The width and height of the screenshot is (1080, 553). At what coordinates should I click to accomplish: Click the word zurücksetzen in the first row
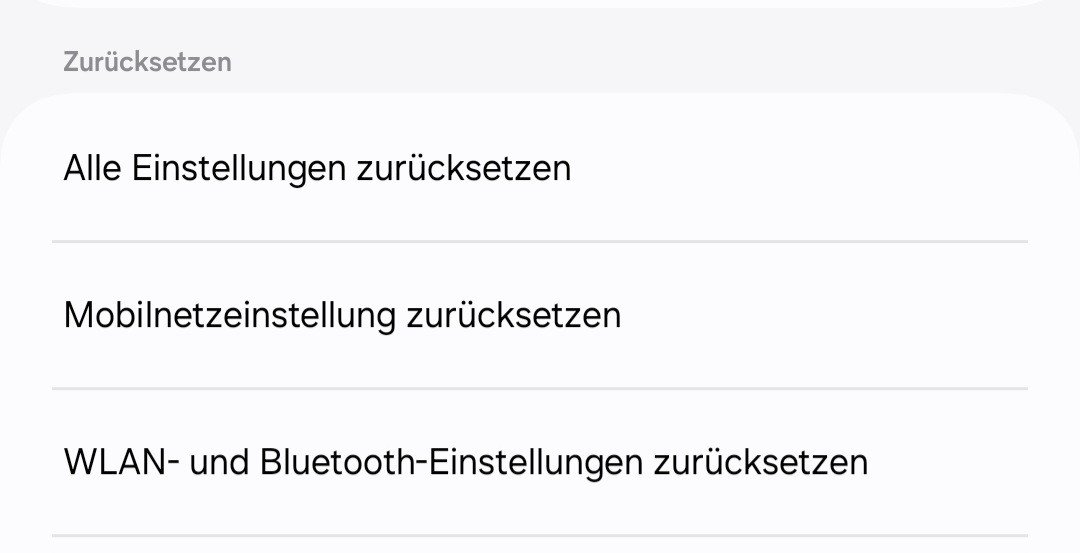(463, 168)
